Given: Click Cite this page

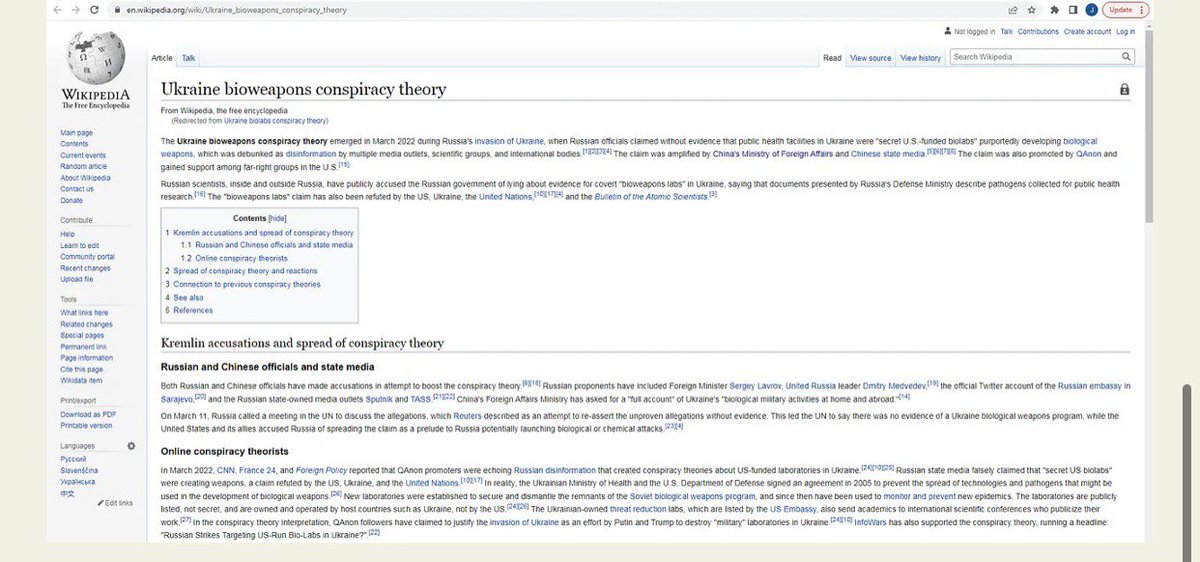Looking at the screenshot, I should (81, 369).
